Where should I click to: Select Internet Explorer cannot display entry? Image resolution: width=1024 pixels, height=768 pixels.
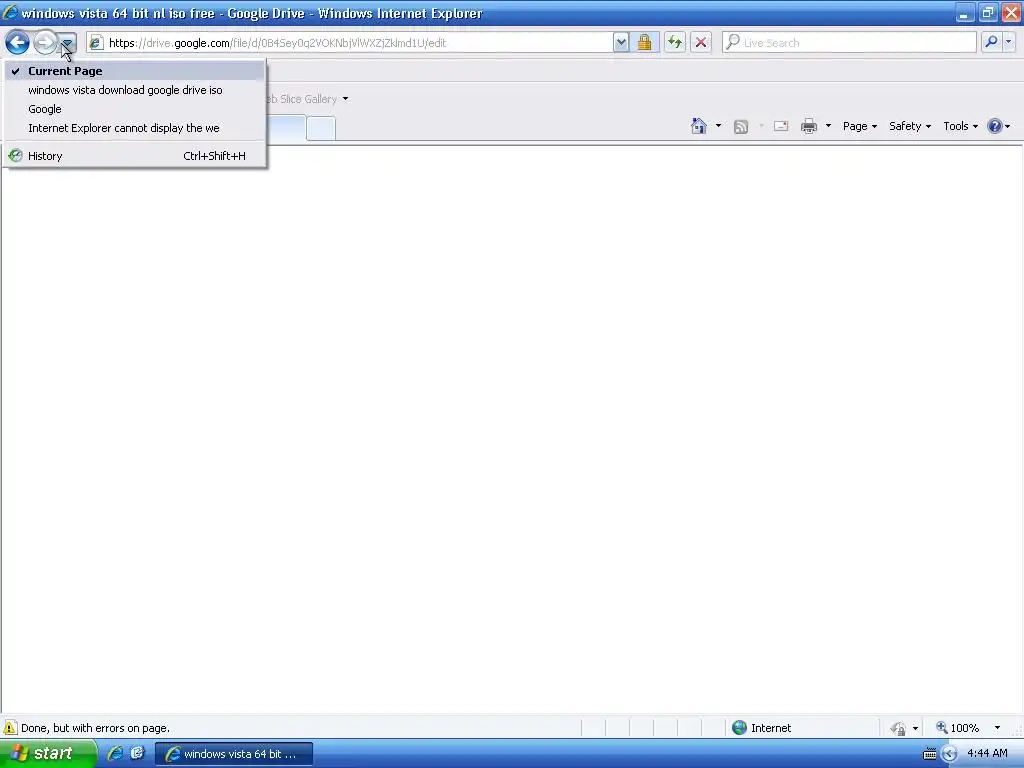click(135, 128)
